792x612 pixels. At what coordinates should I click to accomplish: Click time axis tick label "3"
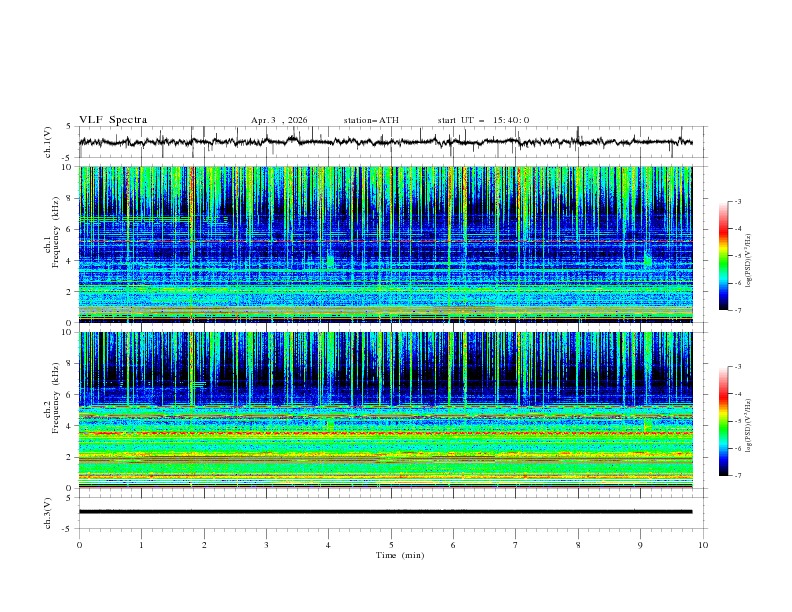[266, 545]
